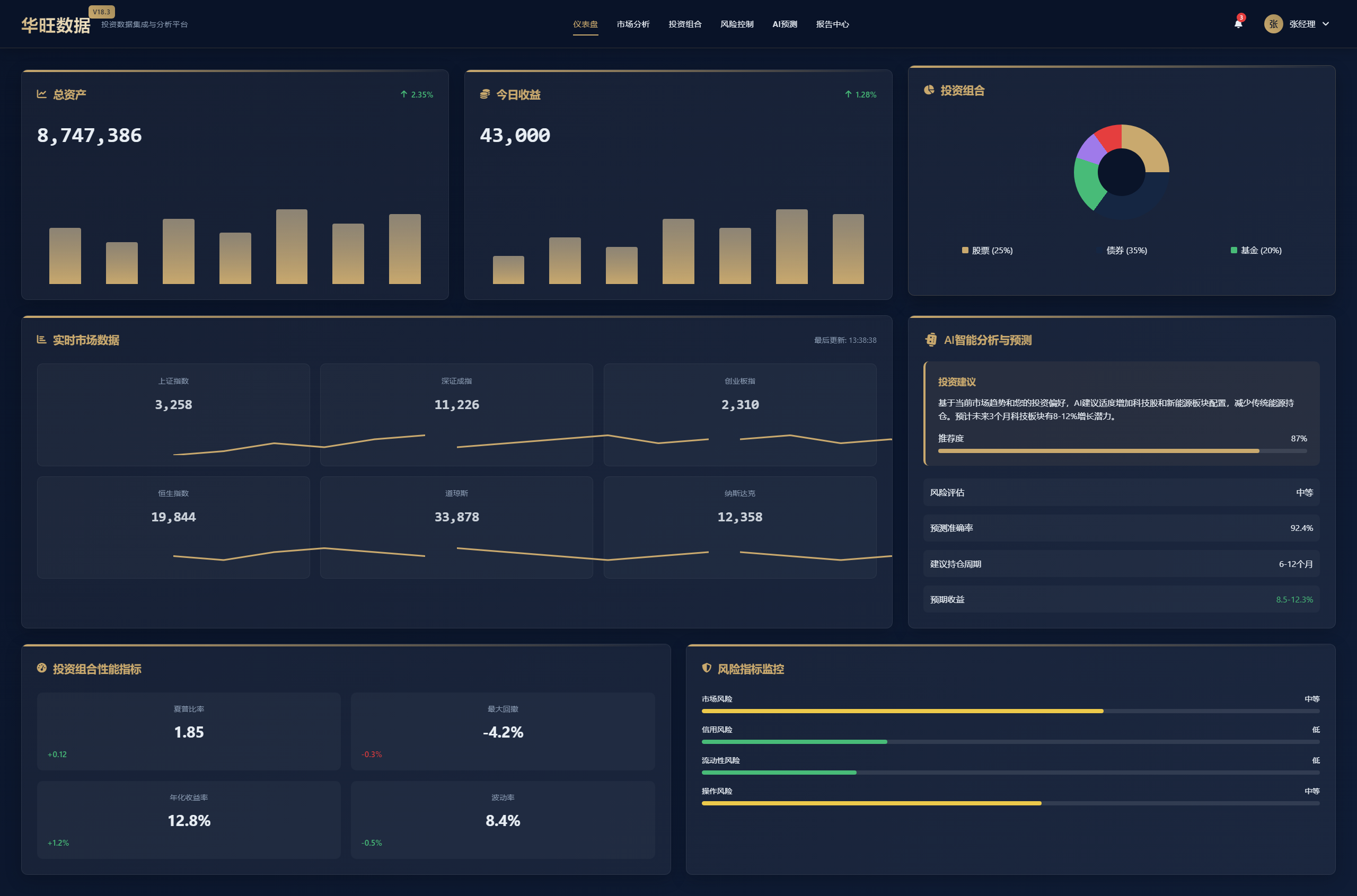Click the coins icon beside 今日收益

[x=484, y=94]
